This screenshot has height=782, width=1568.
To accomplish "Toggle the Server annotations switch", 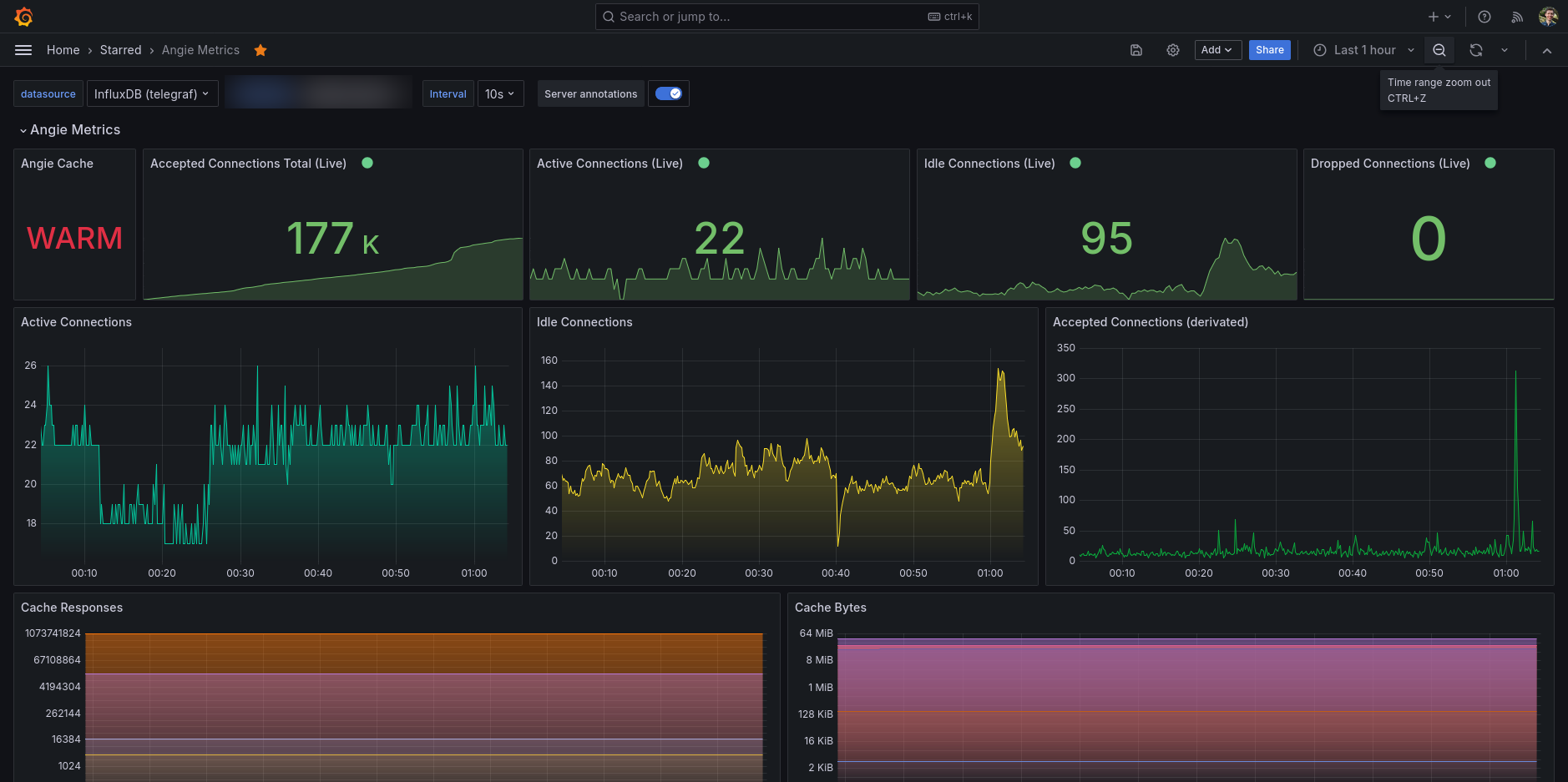I will pos(669,93).
